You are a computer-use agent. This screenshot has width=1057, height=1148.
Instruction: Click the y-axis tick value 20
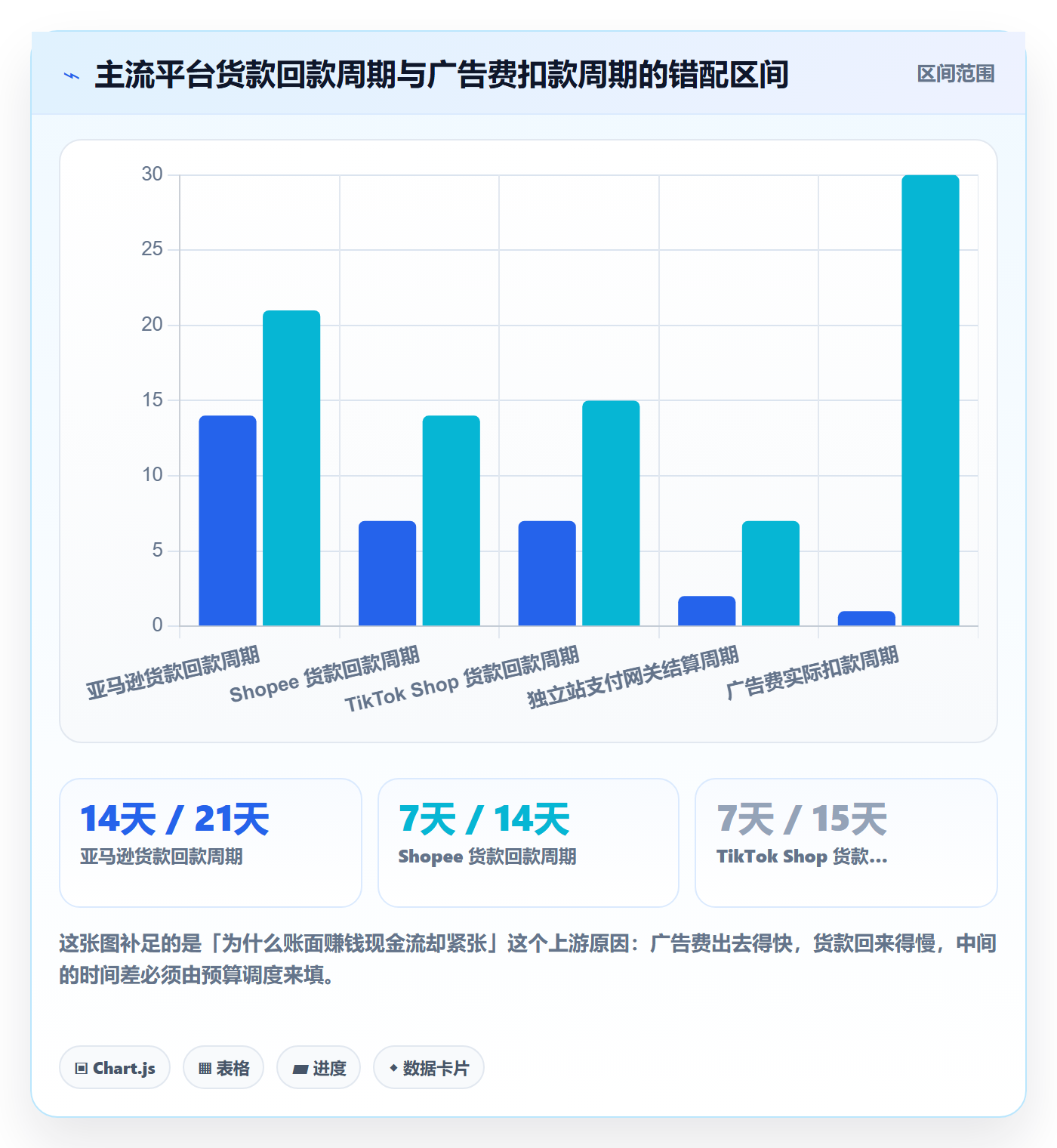coord(152,325)
